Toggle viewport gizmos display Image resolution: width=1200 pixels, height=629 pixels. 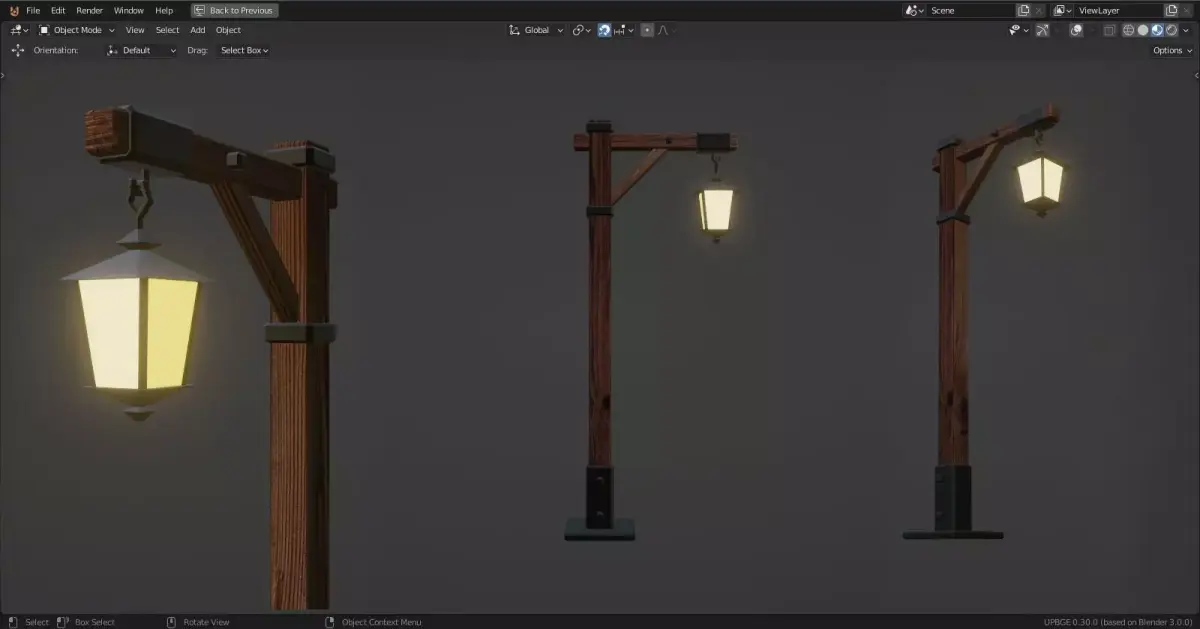[1042, 30]
